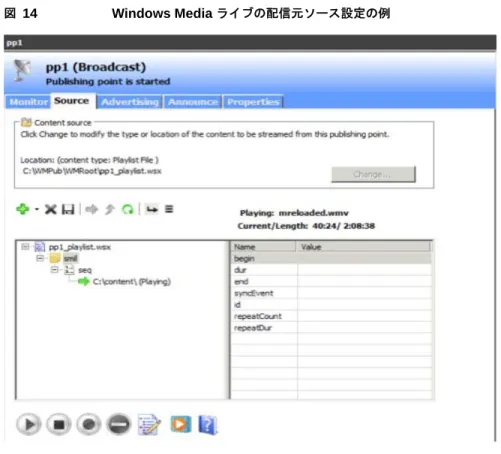Click the floppy disk save playlist icon
Image resolution: width=501 pixels, height=454 pixels.
click(68, 210)
